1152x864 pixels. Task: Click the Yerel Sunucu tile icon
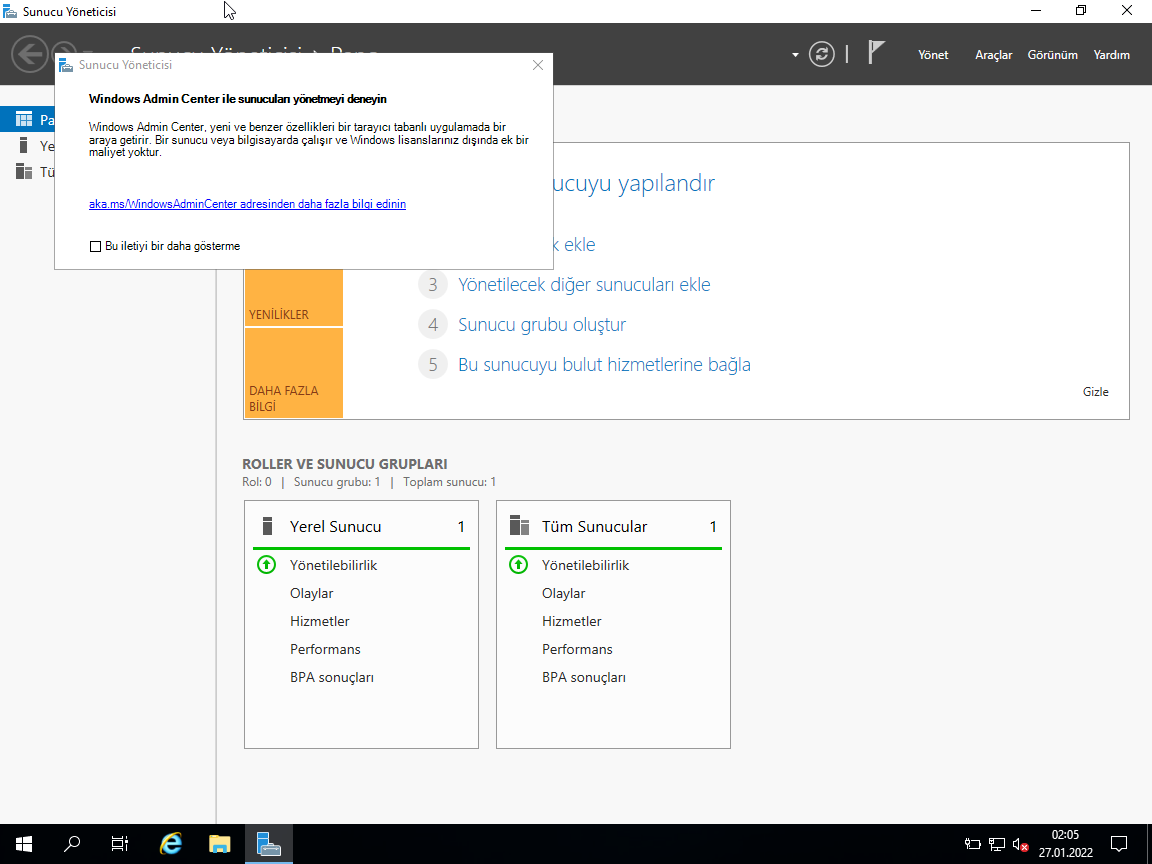[x=267, y=526]
